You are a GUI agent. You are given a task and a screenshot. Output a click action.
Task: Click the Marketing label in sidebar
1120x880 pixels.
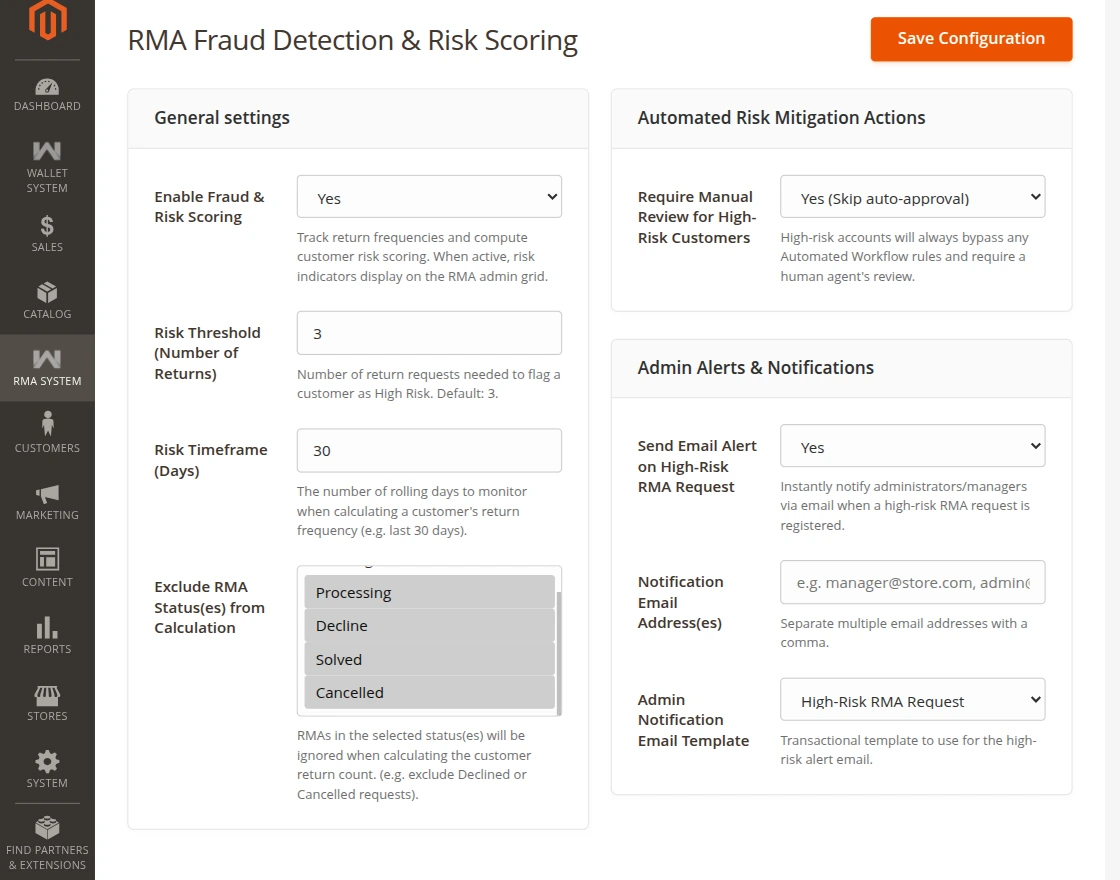point(47,515)
